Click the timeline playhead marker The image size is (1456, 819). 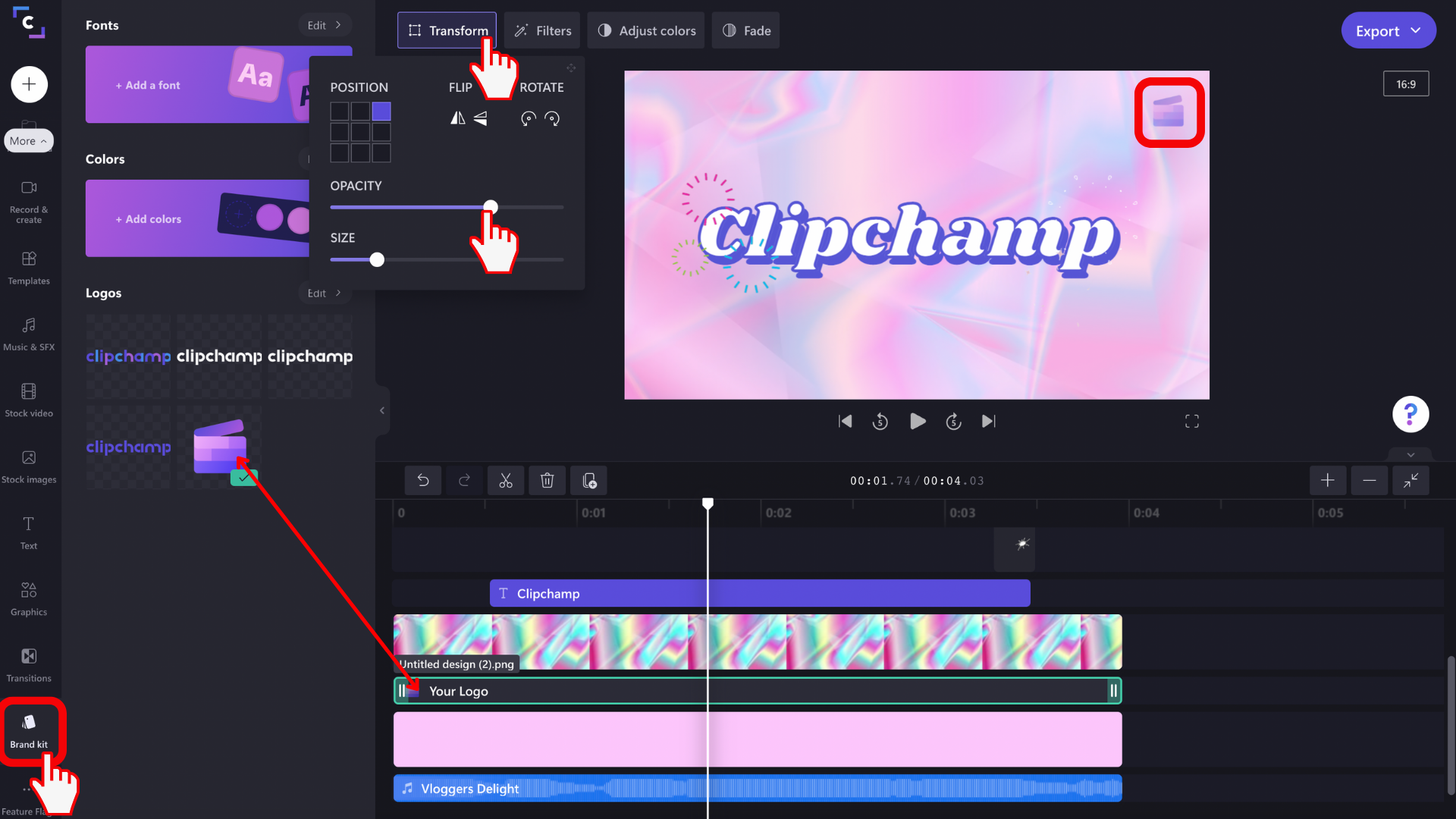click(x=708, y=504)
